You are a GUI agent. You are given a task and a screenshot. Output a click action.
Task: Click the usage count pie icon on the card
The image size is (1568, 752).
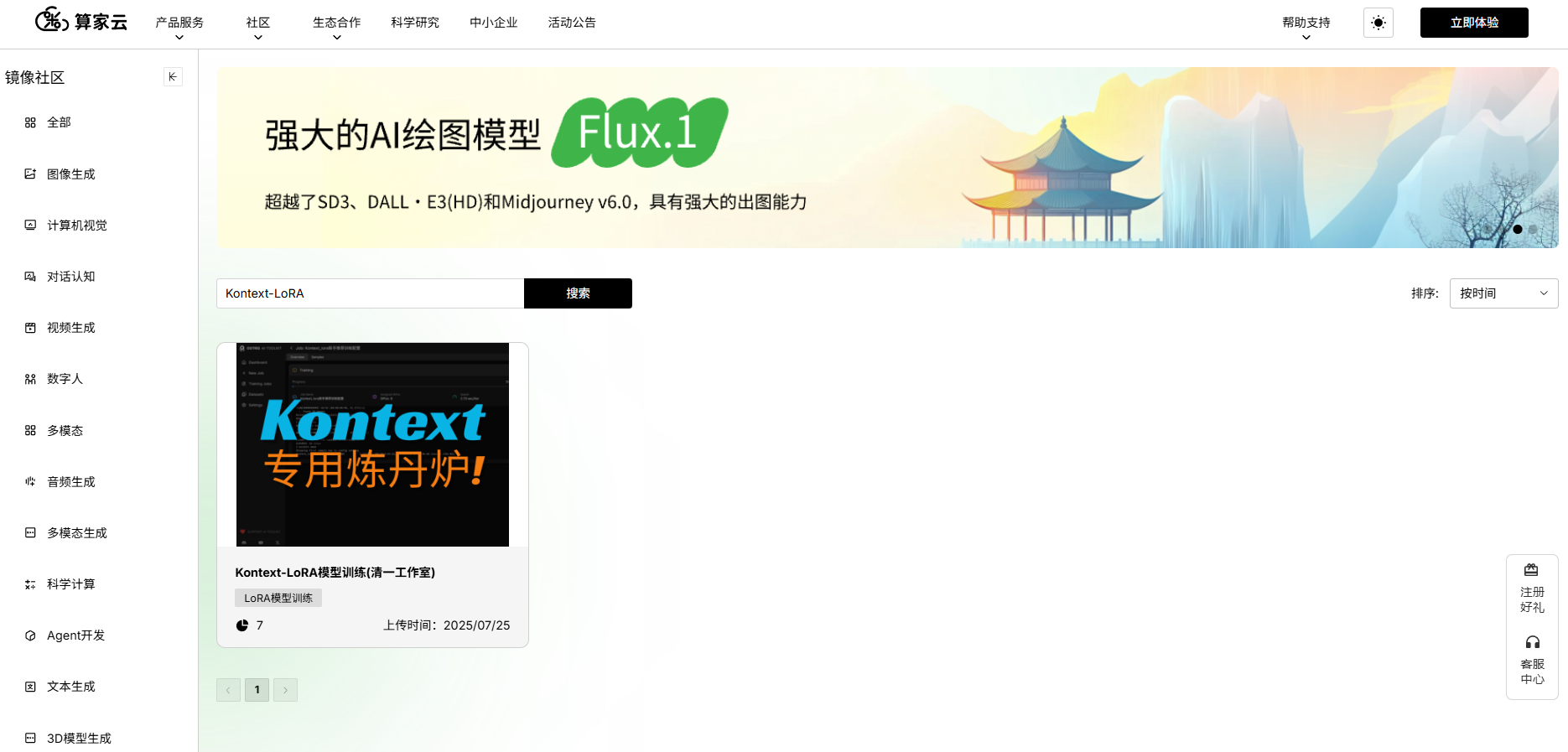pyautogui.click(x=242, y=625)
